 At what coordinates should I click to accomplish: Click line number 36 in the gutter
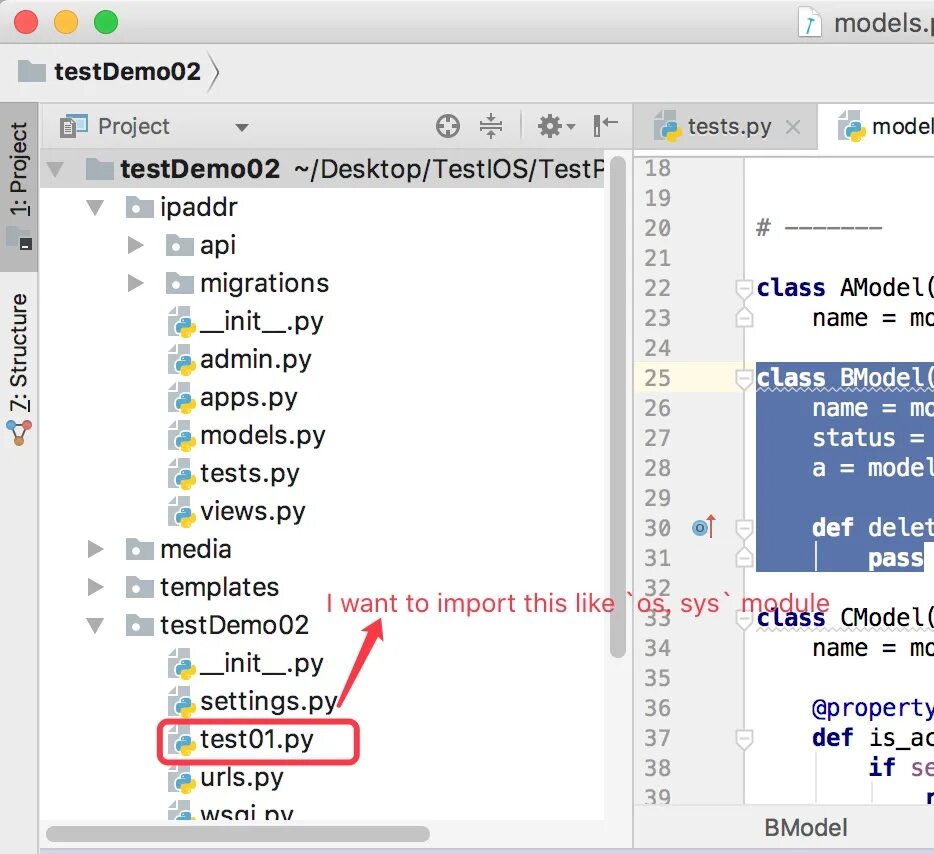658,708
